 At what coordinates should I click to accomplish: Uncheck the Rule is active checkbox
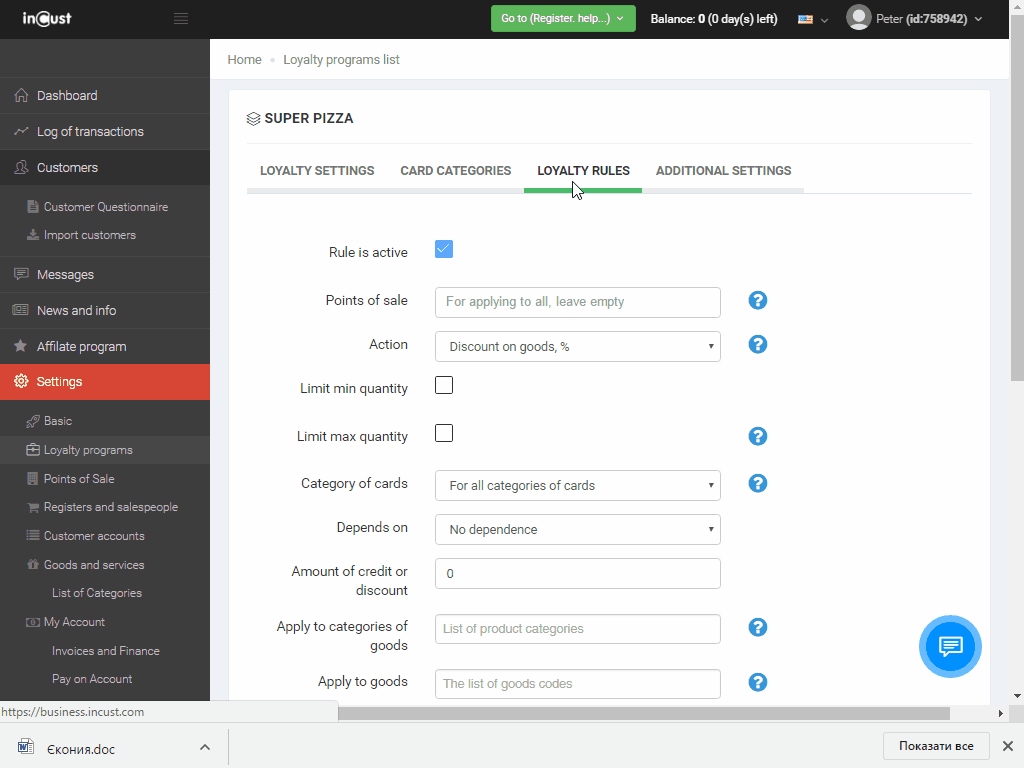point(444,249)
